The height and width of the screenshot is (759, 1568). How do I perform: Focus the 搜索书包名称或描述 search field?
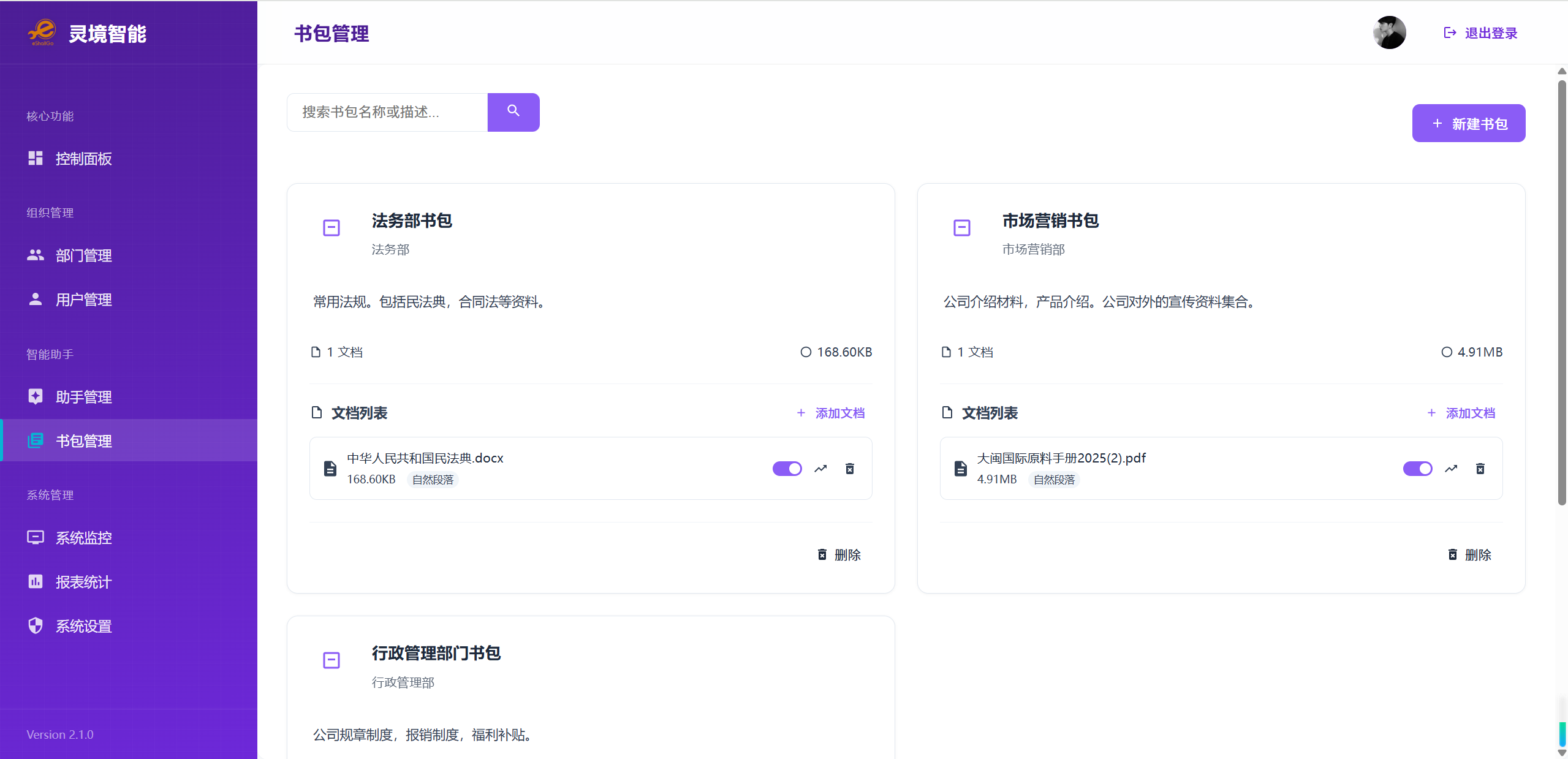point(387,111)
